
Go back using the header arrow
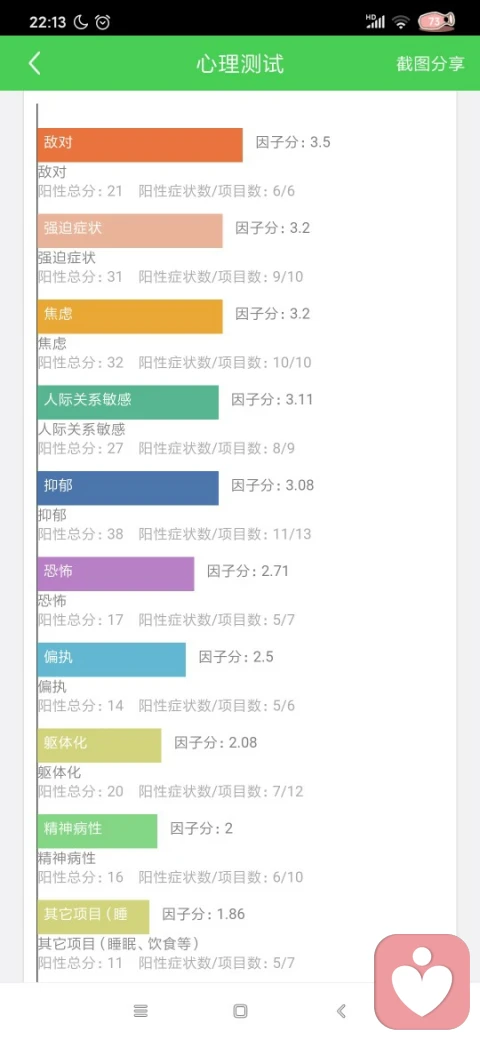[35, 64]
